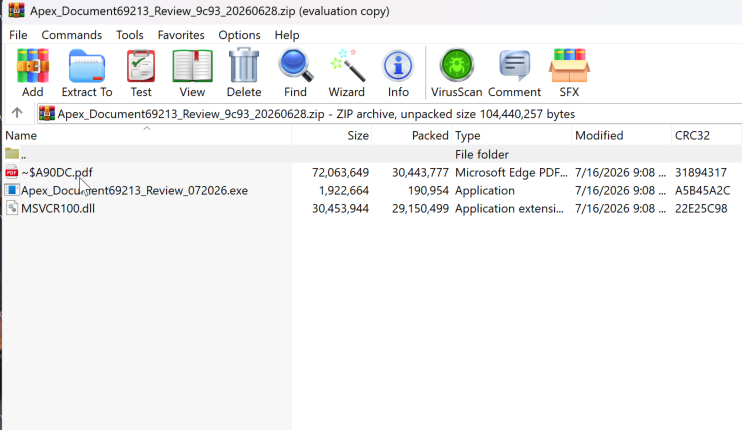The image size is (742, 430).
Task: Sort by the CRC32 column header
Action: click(706, 135)
